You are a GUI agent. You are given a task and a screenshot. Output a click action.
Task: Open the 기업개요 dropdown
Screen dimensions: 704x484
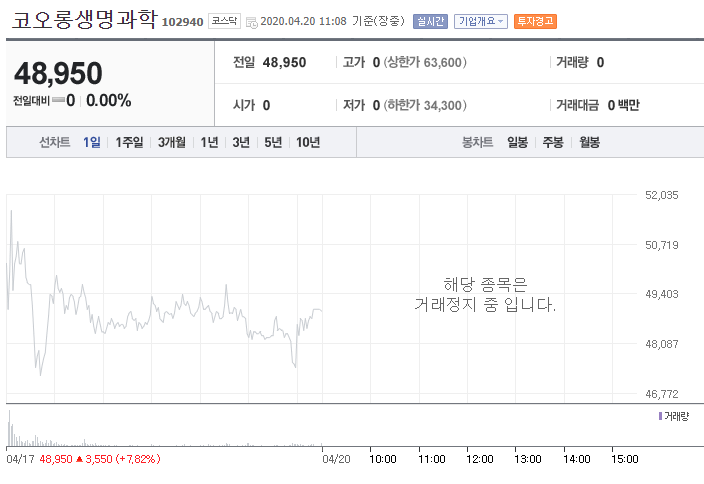click(x=480, y=21)
